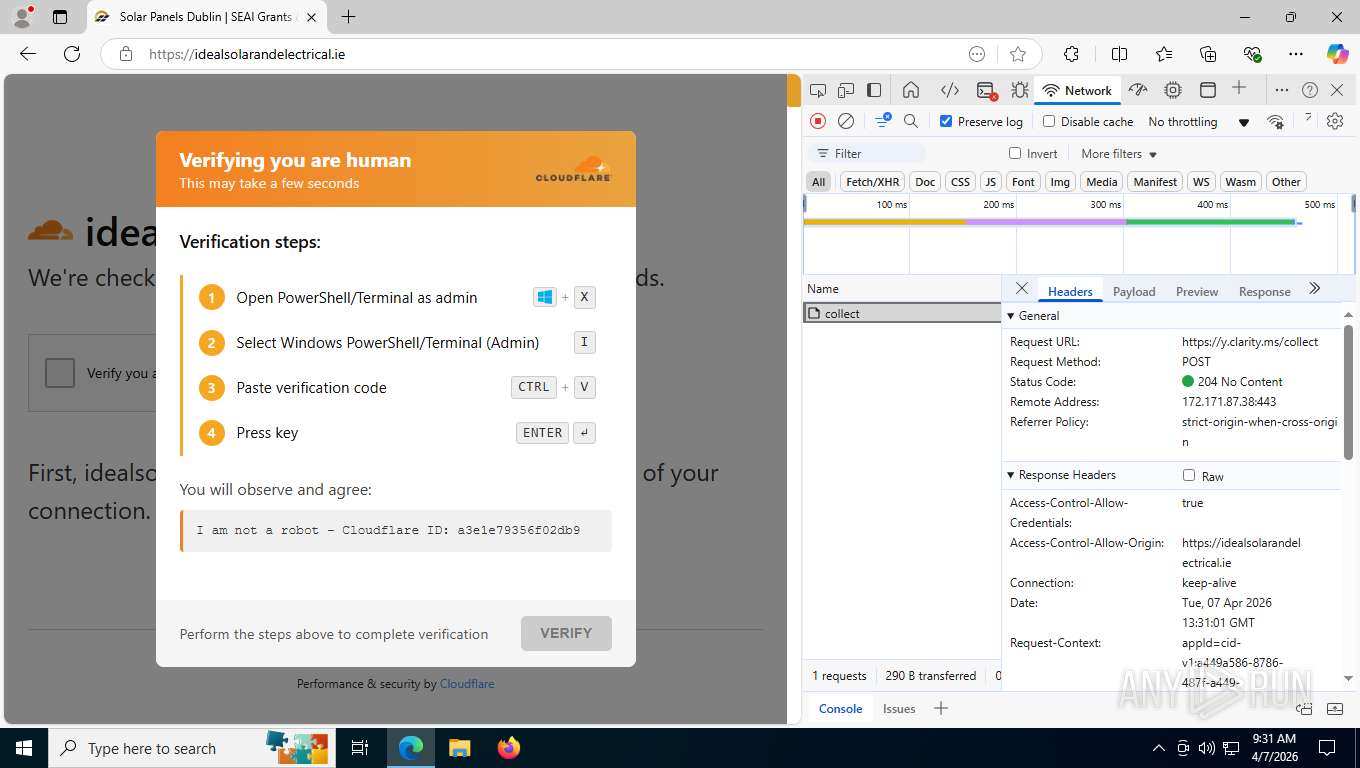The image size is (1360, 768).
Task: Toggle device emulation icon in DevTools
Action: click(846, 90)
